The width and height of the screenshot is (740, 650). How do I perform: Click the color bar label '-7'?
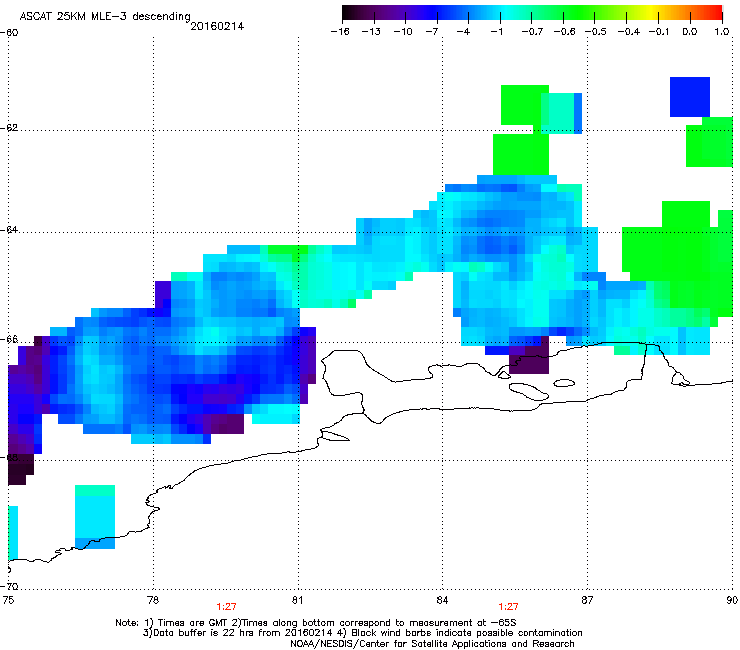pyautogui.click(x=431, y=32)
